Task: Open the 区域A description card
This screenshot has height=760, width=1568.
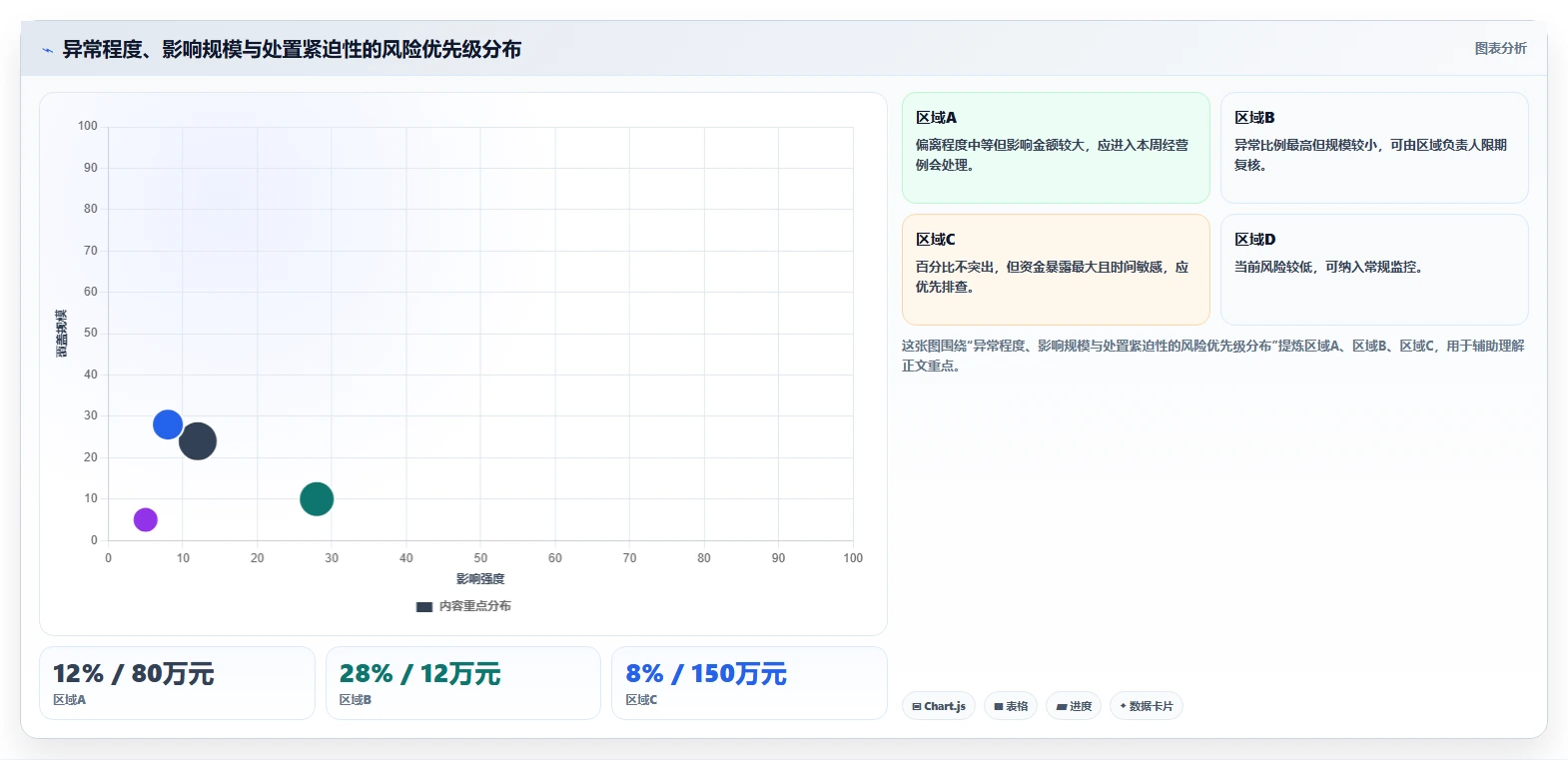Action: [1056, 148]
